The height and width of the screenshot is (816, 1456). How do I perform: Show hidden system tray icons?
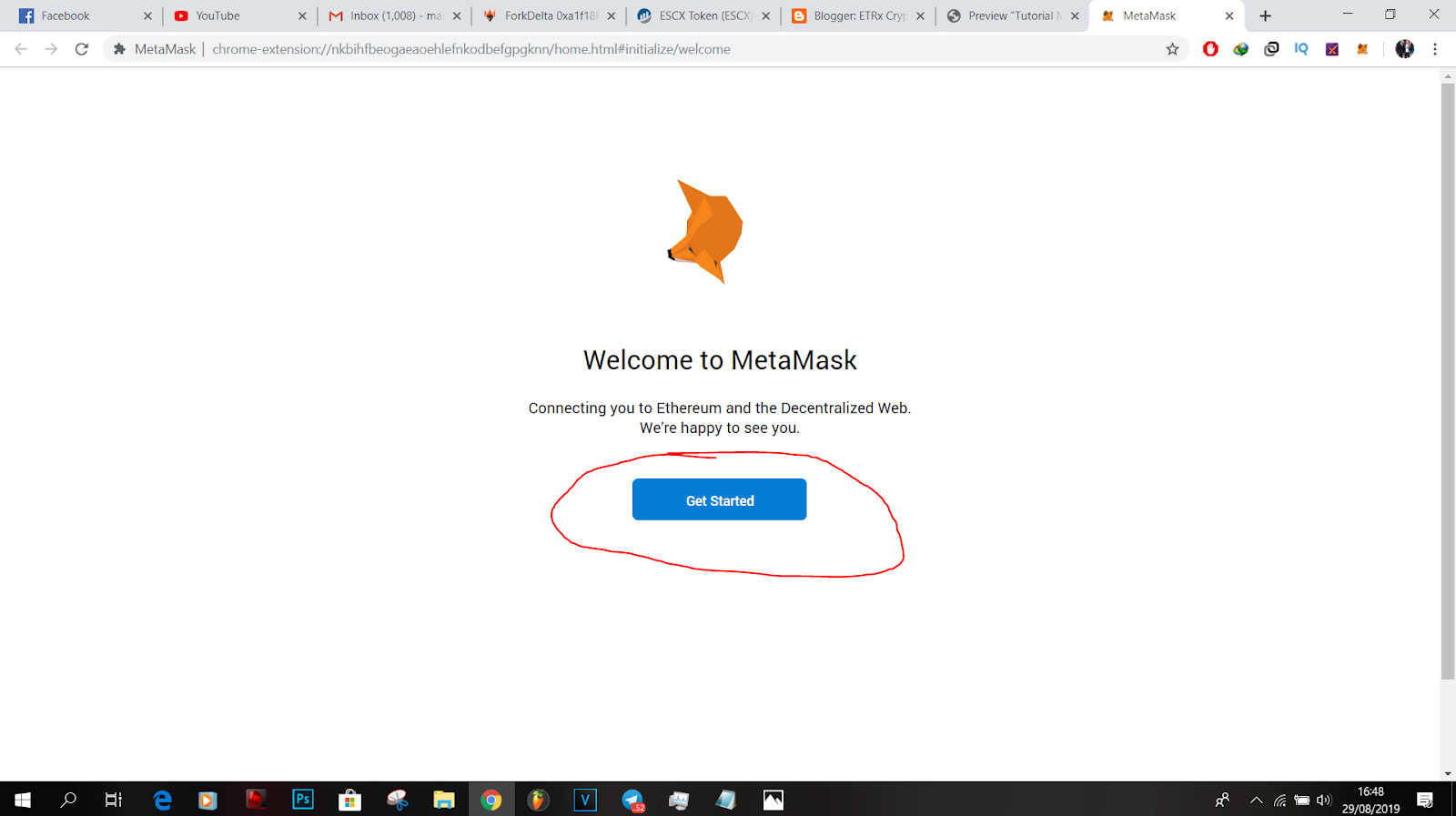pyautogui.click(x=1256, y=801)
